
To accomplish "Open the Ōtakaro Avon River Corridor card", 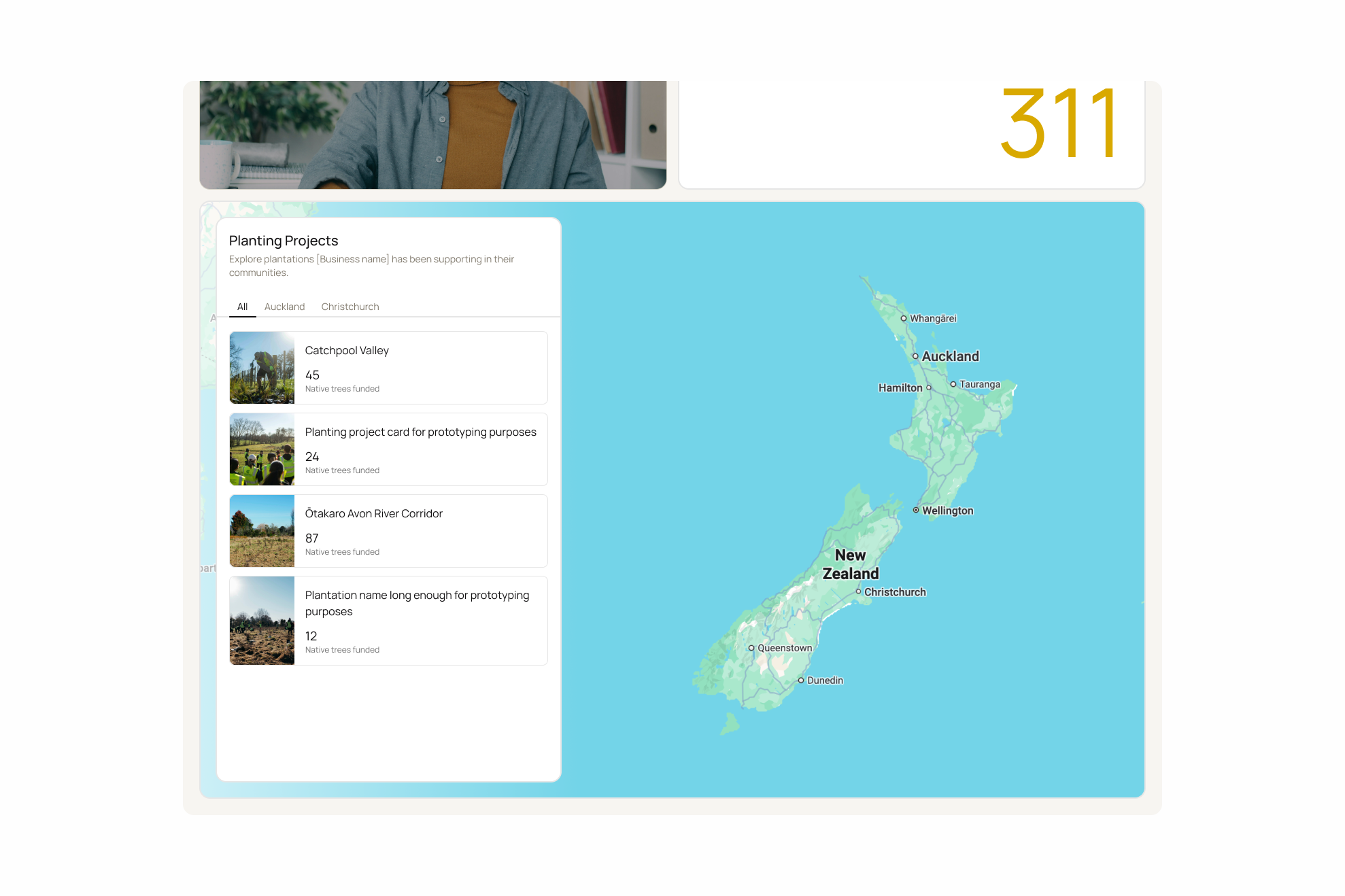I will 388,531.
